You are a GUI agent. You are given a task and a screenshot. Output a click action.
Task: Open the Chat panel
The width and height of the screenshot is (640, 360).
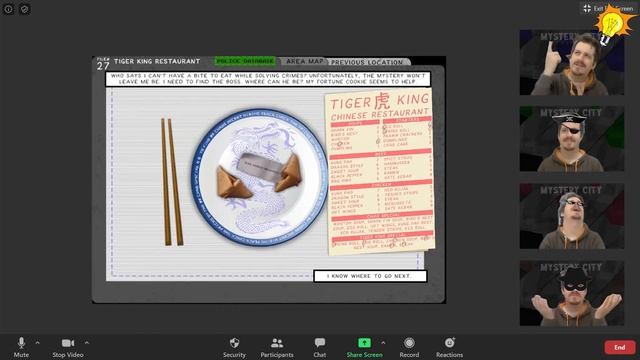pyautogui.click(x=320, y=347)
